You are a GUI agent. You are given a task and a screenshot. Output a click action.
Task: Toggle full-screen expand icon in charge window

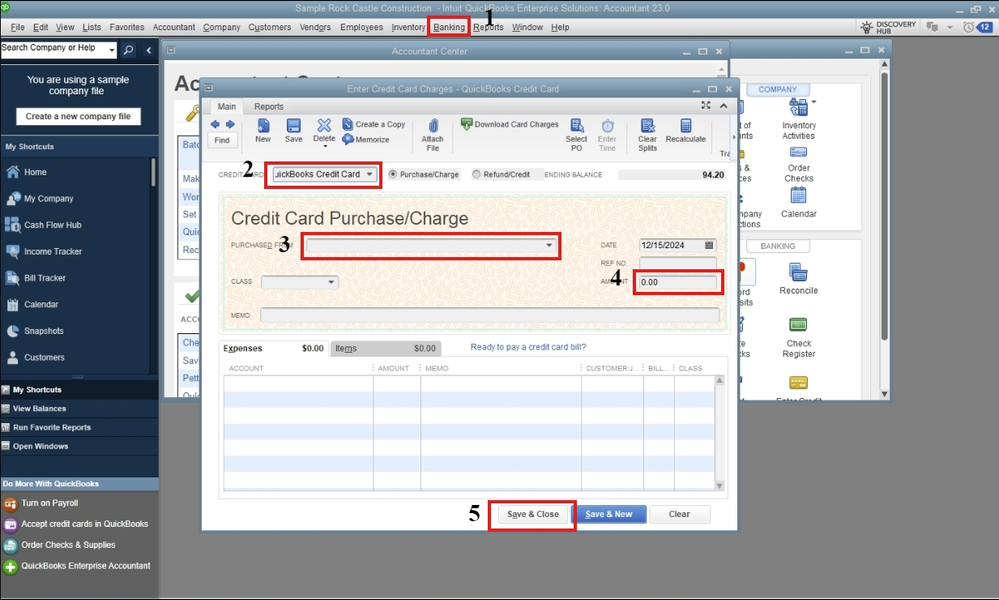point(706,106)
